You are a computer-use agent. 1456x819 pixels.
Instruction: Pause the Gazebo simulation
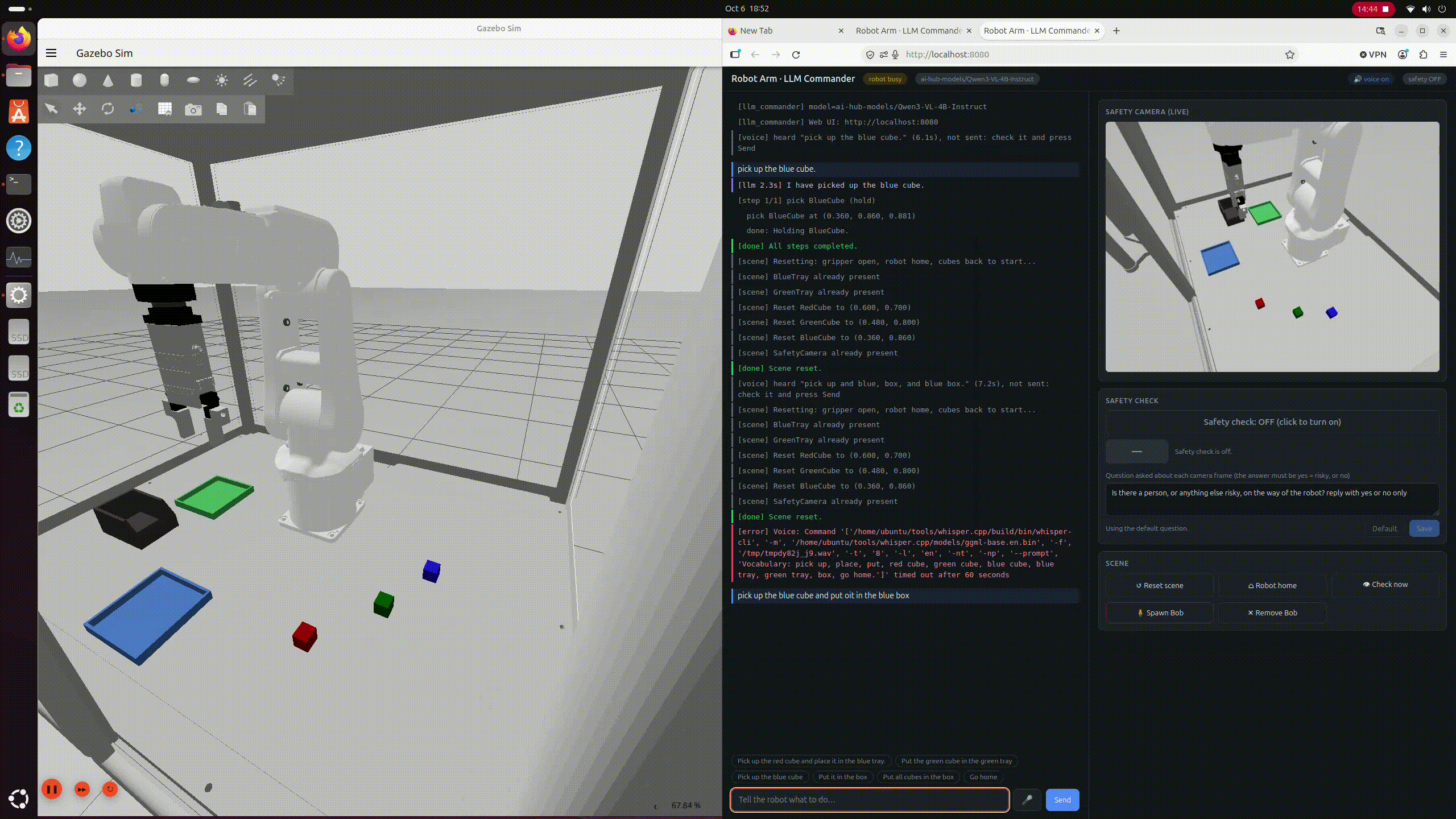[52, 789]
